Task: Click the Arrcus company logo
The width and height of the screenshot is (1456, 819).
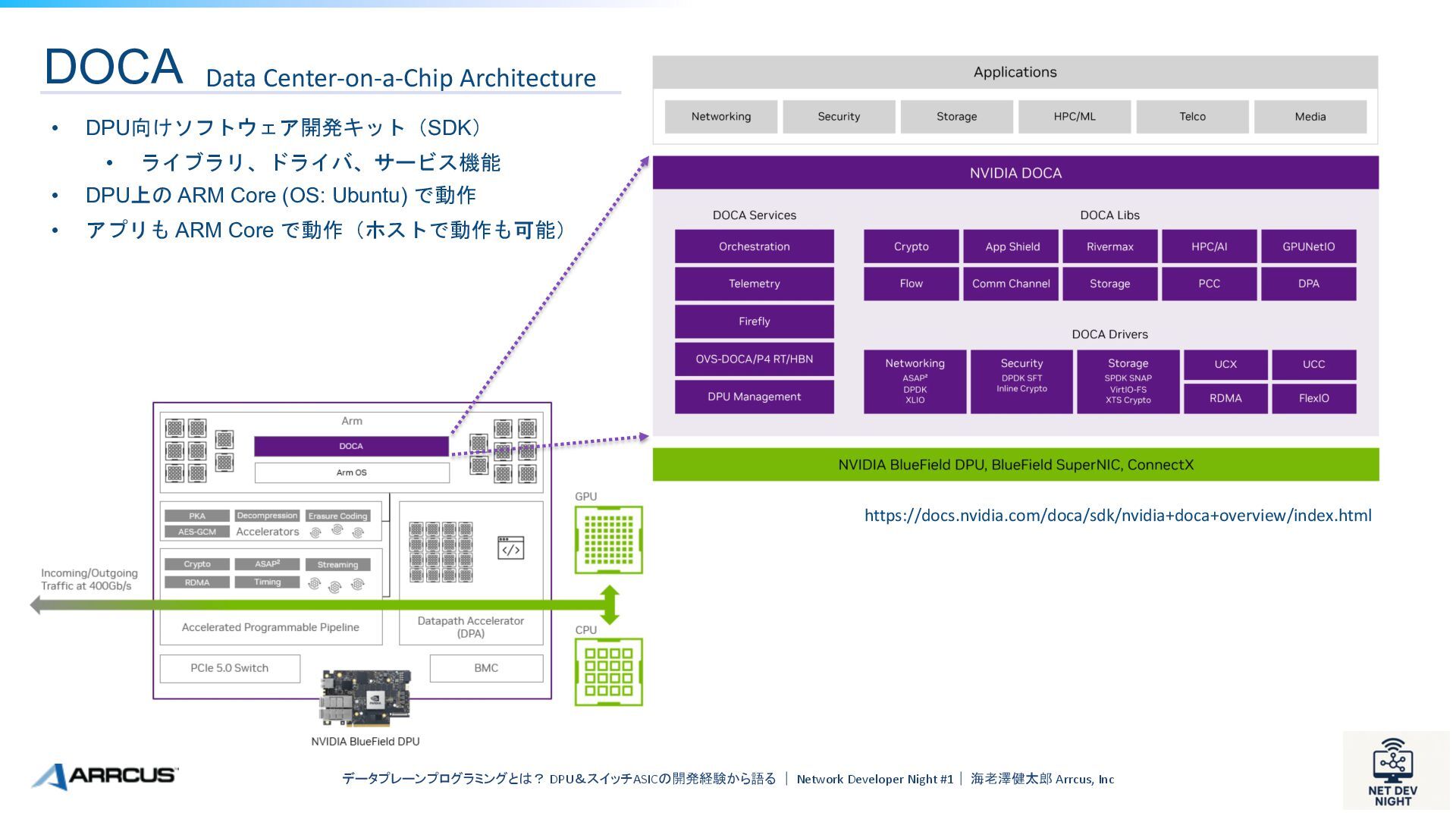Action: tap(105, 776)
